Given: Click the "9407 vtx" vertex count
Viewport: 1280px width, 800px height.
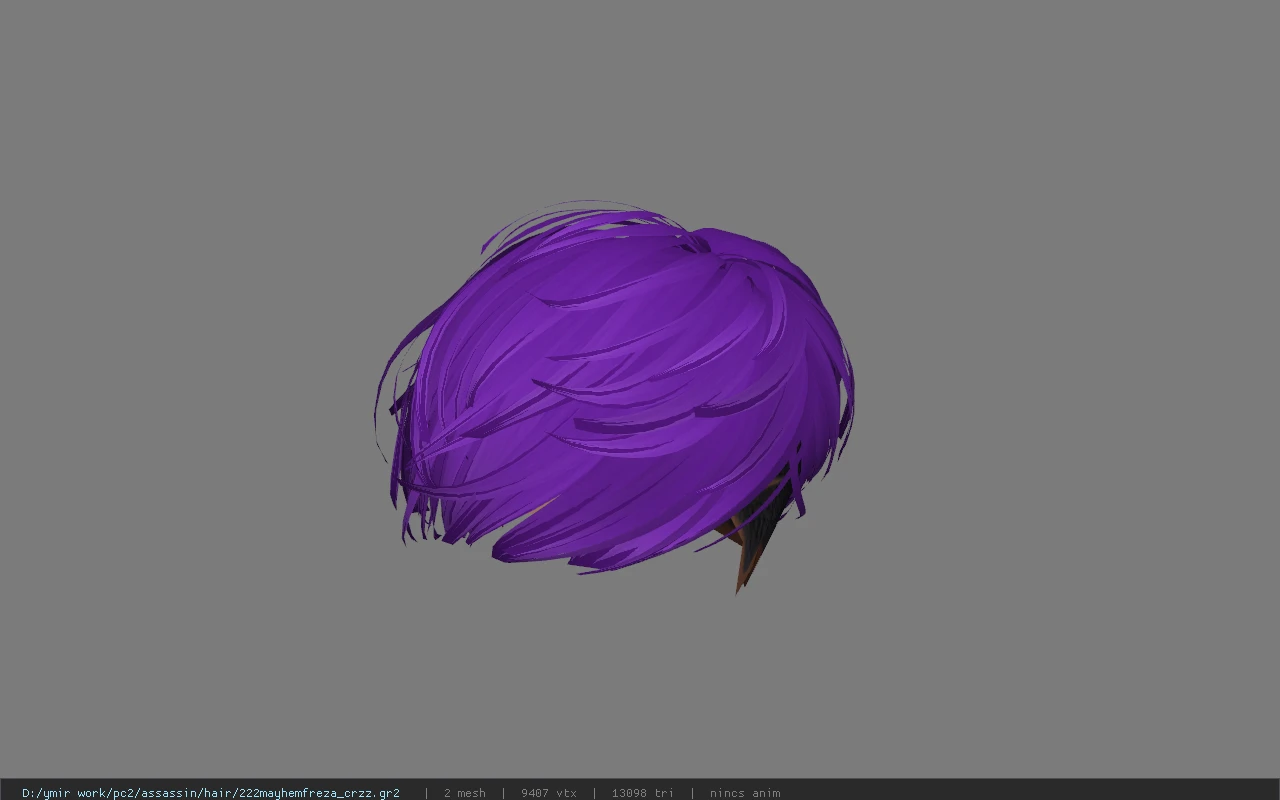Looking at the screenshot, I should 549,793.
